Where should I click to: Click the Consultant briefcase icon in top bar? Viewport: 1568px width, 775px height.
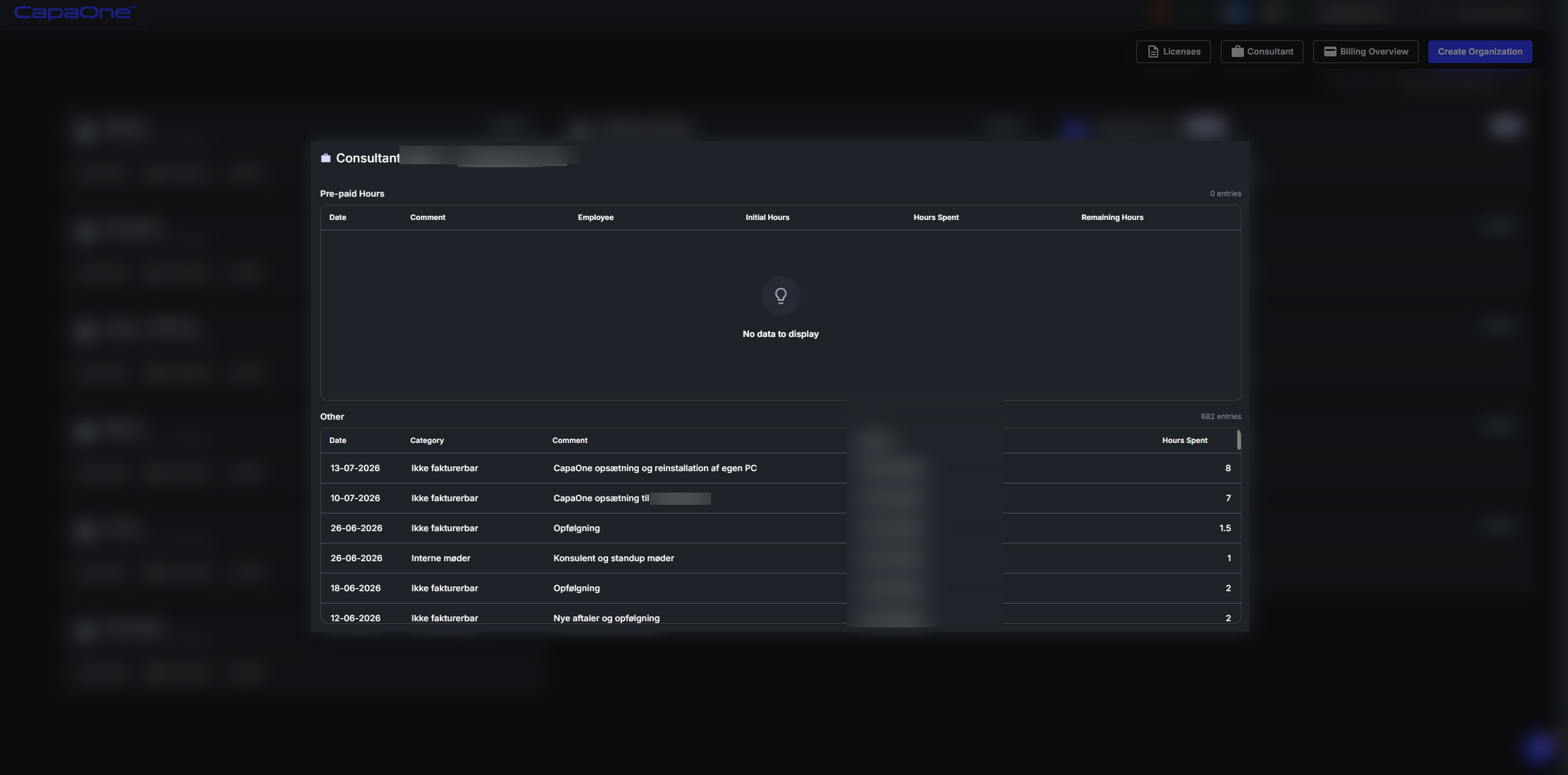pyautogui.click(x=1237, y=51)
